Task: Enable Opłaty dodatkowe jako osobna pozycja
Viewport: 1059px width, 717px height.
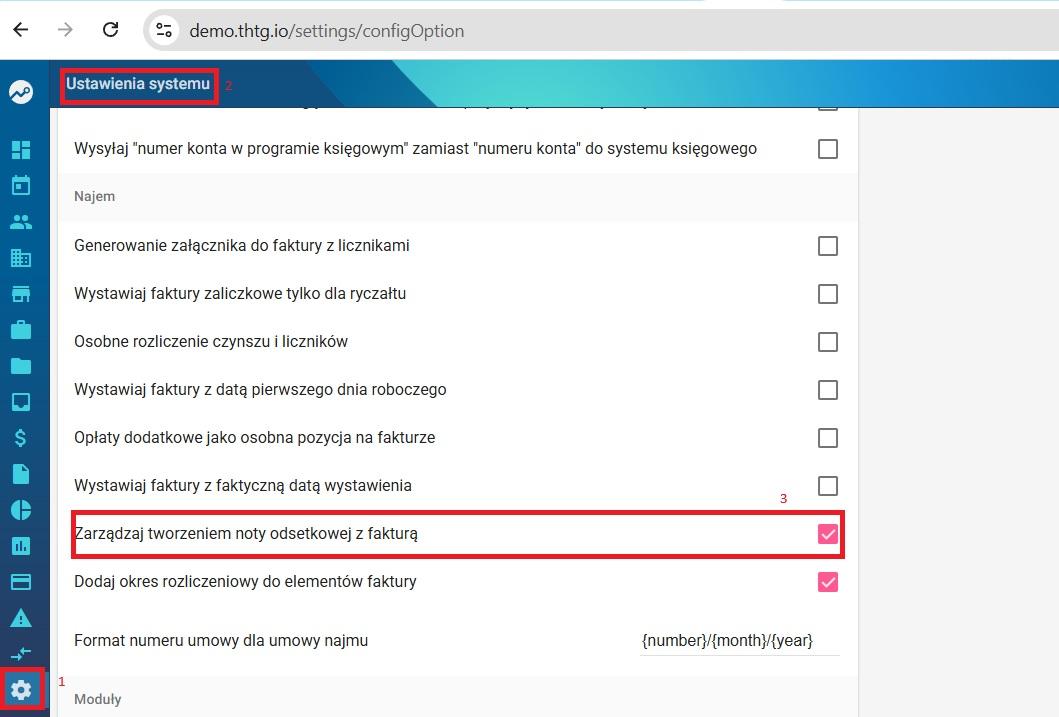Action: pyautogui.click(x=827, y=437)
